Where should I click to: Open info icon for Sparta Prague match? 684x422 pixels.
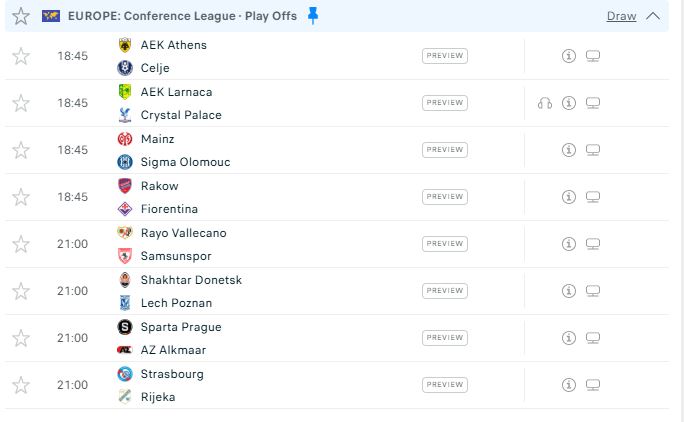pyautogui.click(x=569, y=338)
